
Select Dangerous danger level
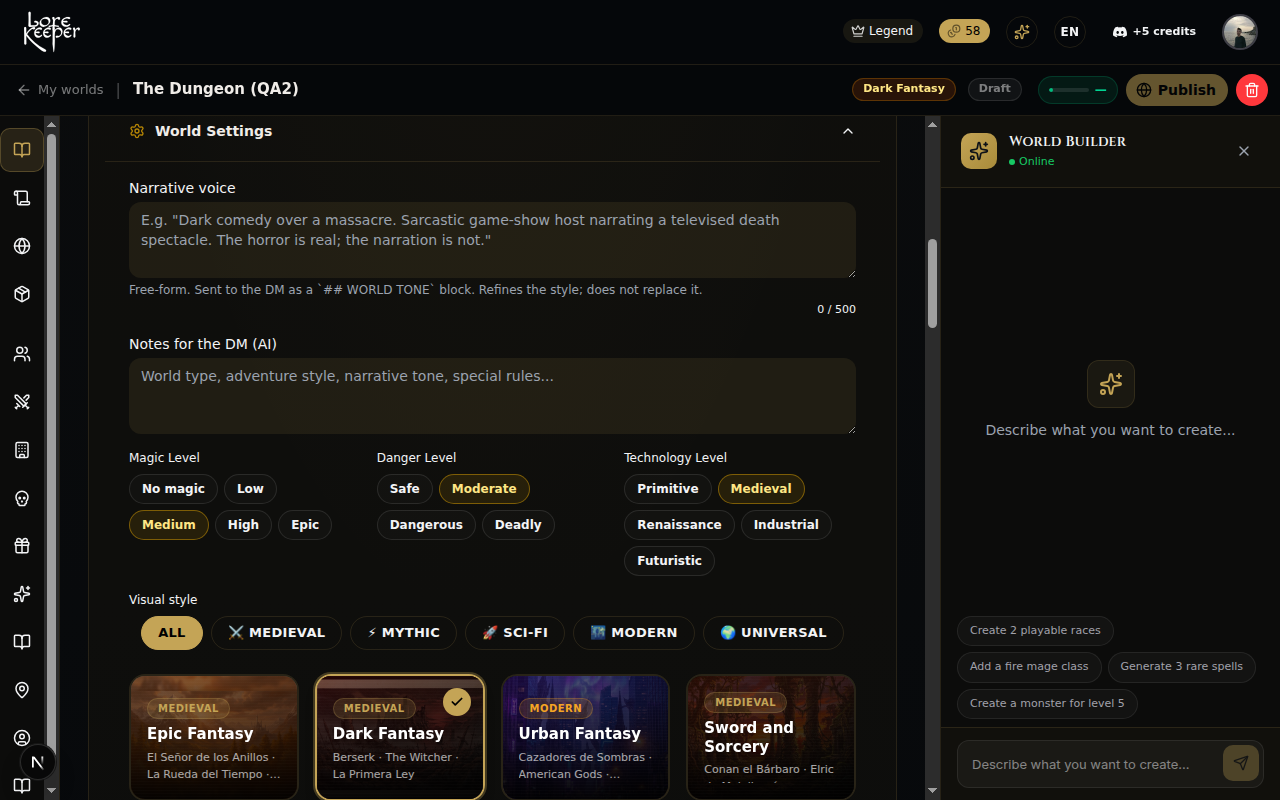click(x=426, y=525)
